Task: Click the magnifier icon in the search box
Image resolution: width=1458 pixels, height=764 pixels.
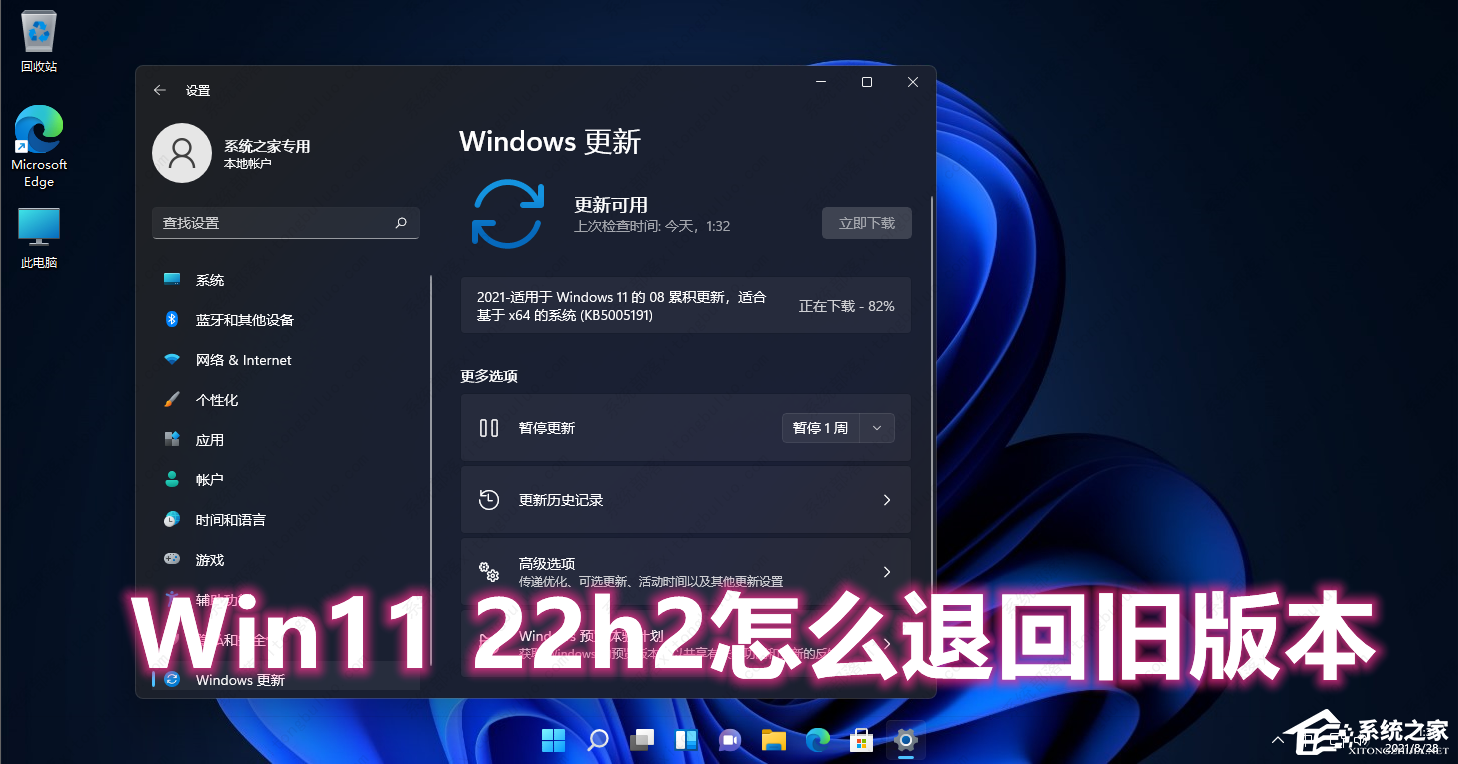Action: pos(401,223)
